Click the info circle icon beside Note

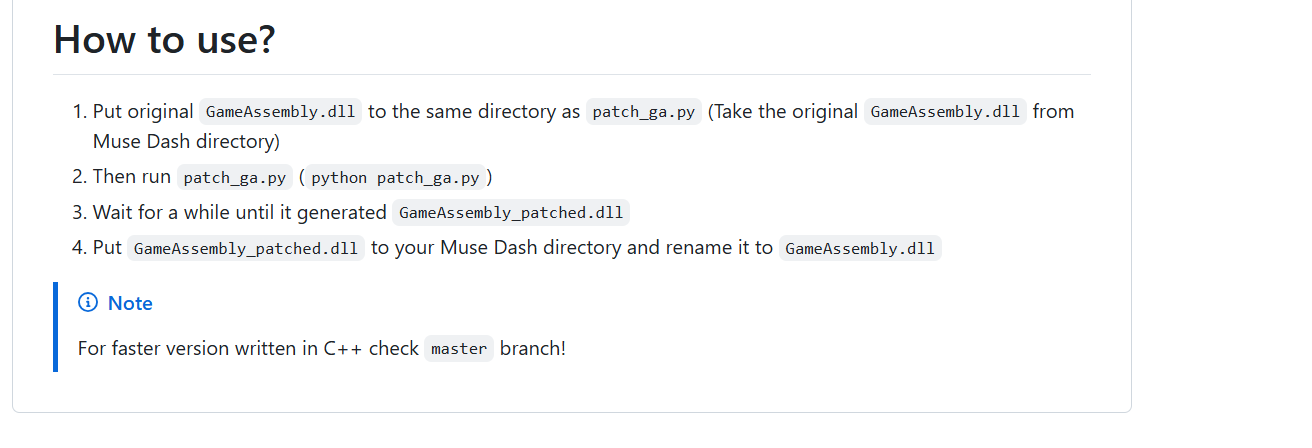click(x=88, y=303)
